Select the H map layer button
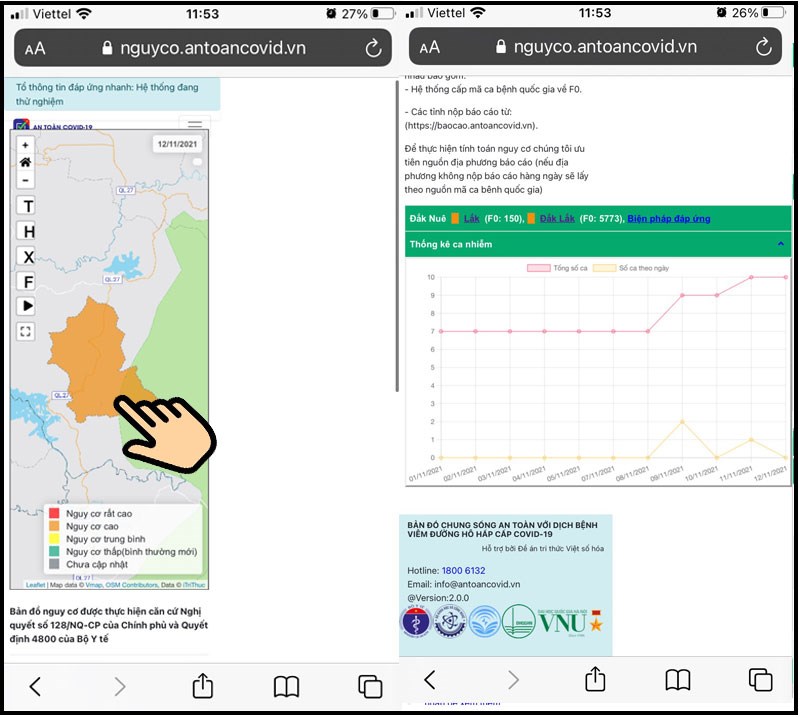Screen dimensions: 800x717 click(26, 231)
